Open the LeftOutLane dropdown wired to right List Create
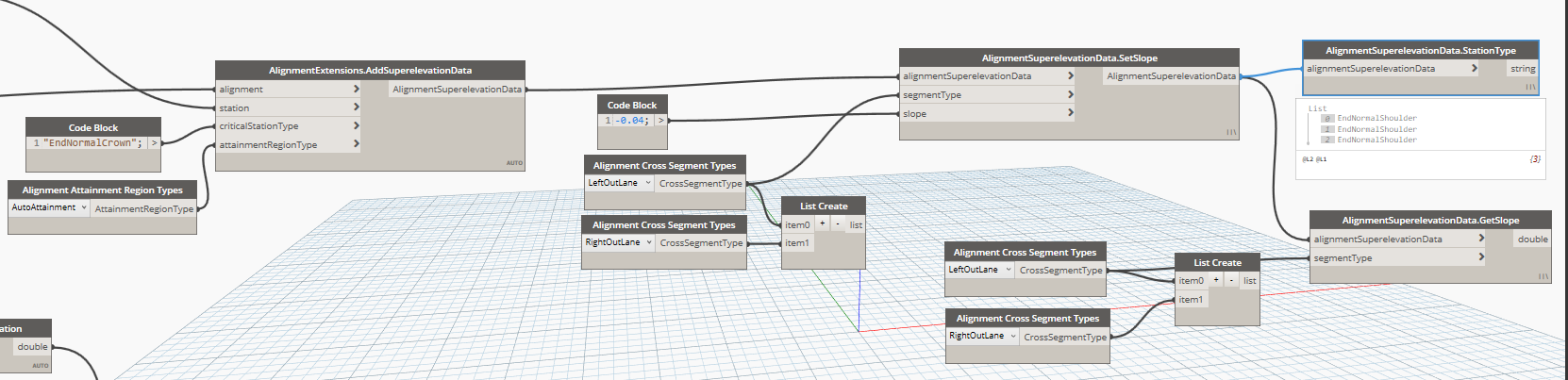The image size is (1568, 380). point(979,270)
